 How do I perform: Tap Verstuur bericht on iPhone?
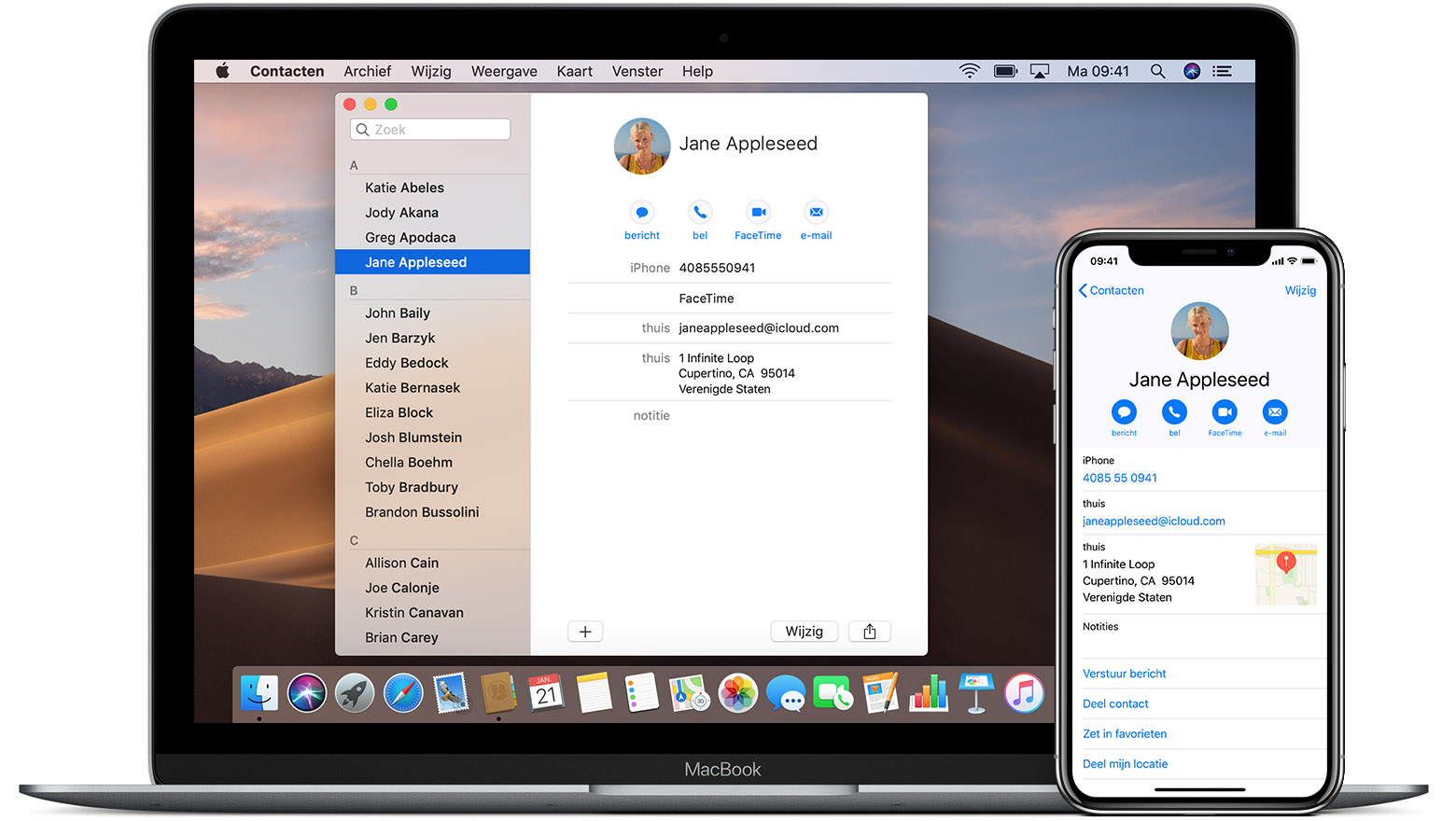[1125, 674]
